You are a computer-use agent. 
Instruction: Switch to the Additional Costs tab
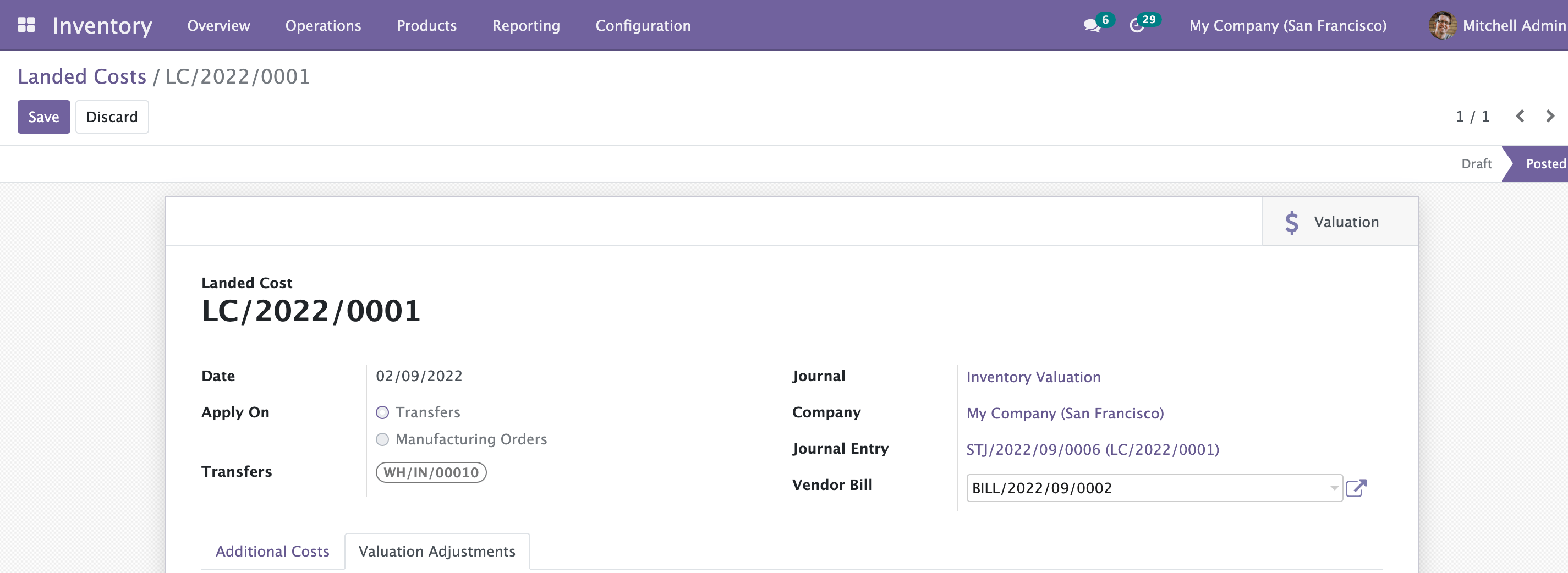click(272, 551)
